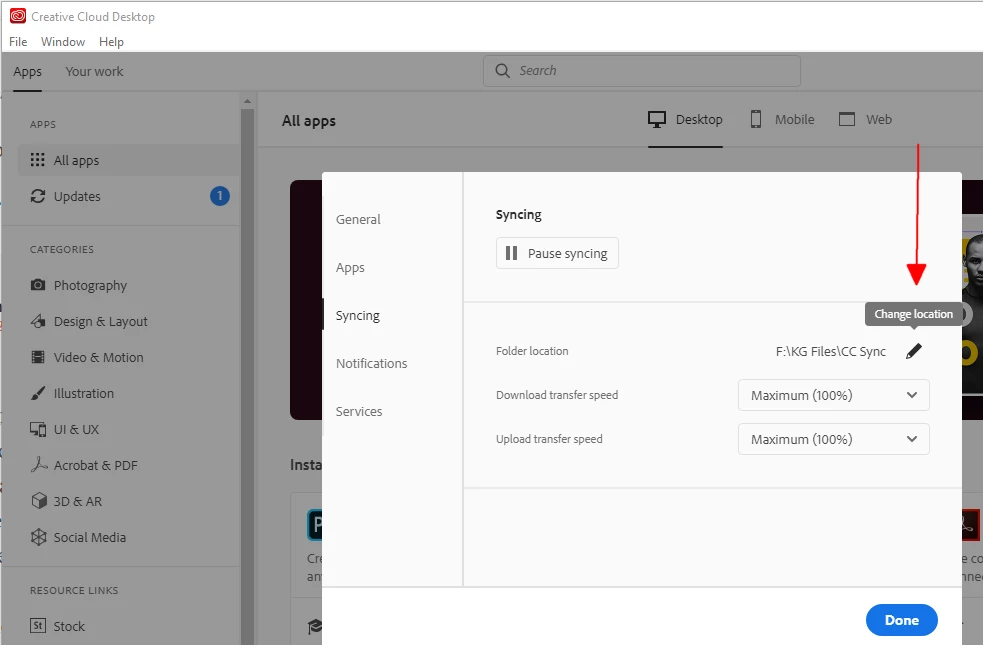Click the Updates refresh icon

[x=38, y=196]
